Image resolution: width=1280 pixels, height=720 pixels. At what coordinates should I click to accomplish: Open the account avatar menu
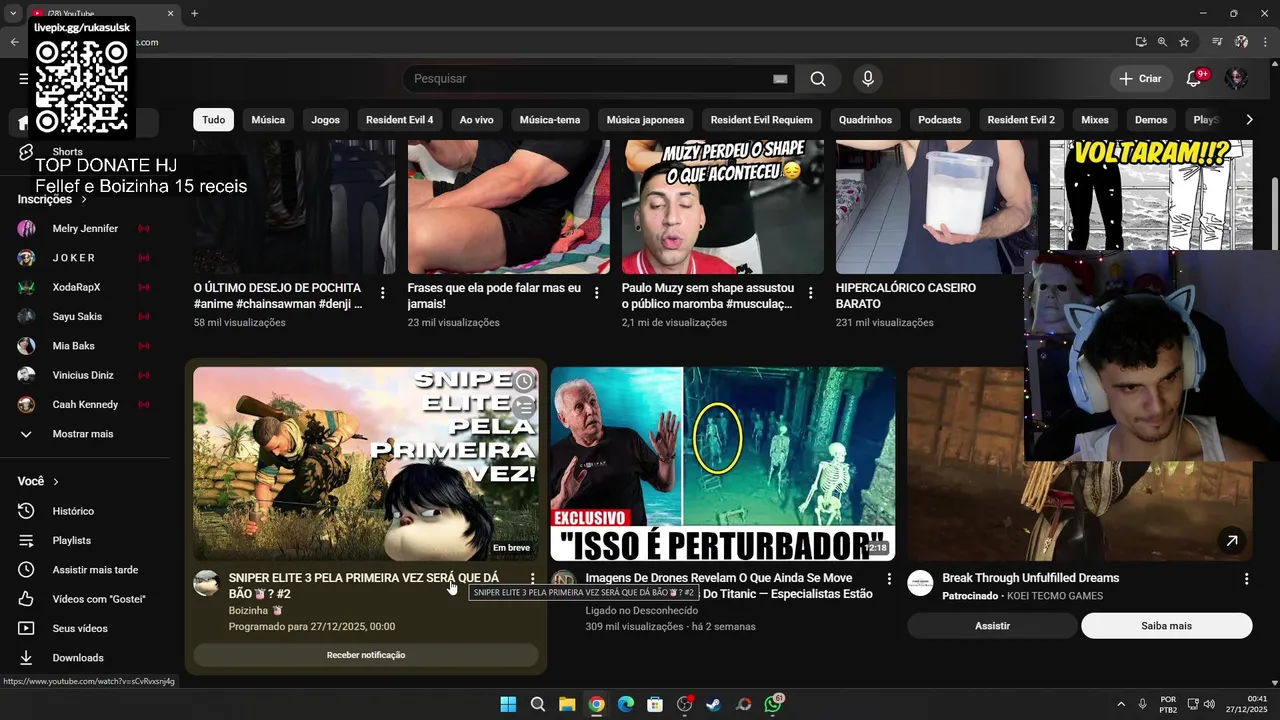1237,79
